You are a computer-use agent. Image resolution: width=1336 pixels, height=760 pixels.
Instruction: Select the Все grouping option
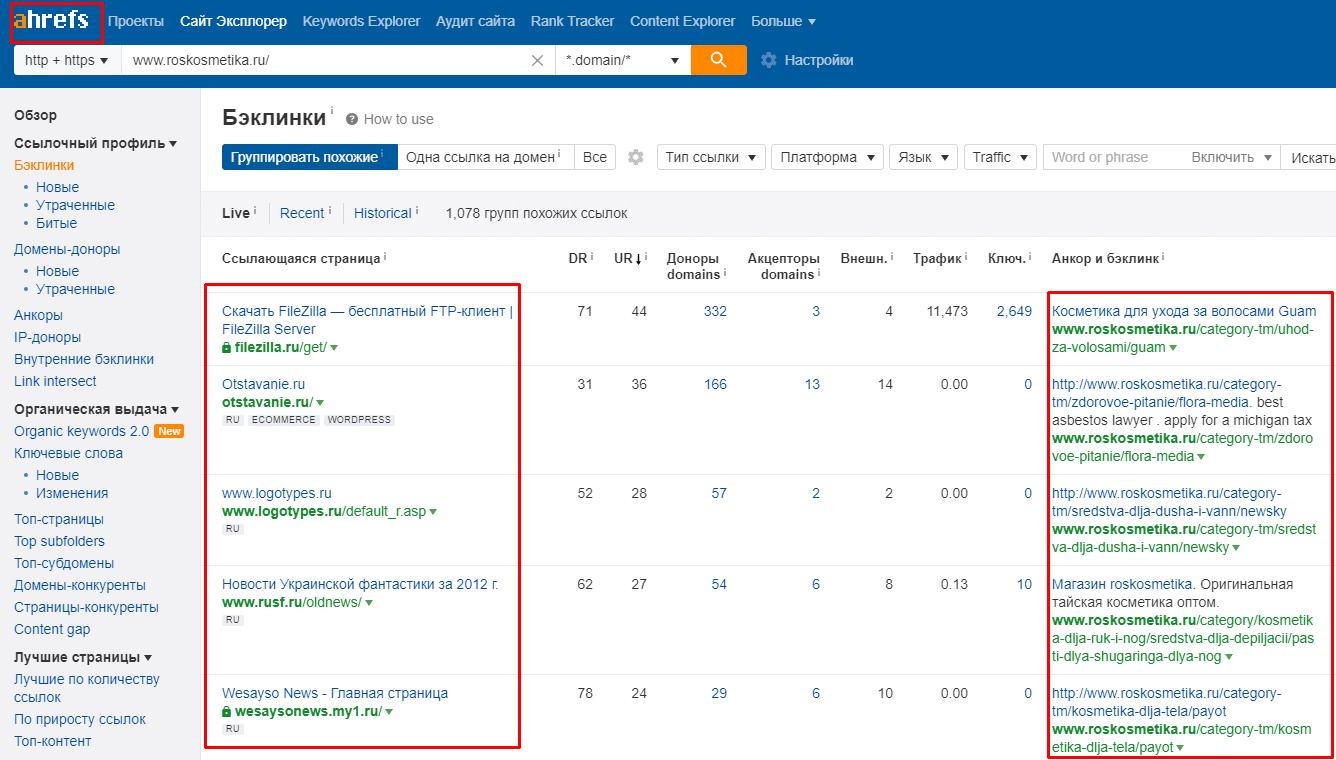pos(595,157)
